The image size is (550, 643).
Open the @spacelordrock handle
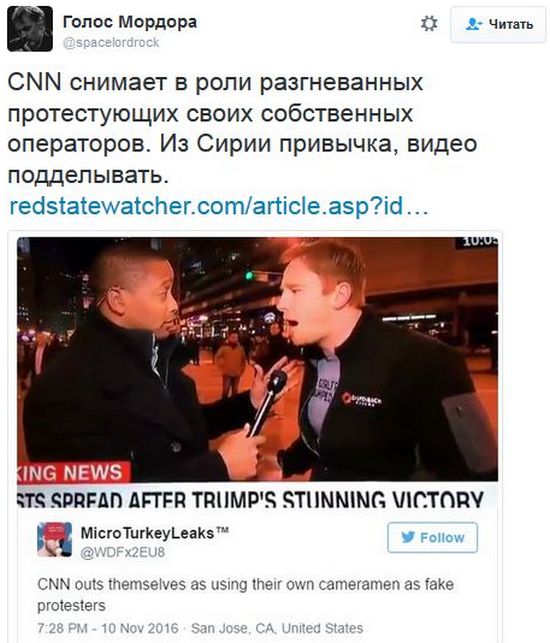click(x=111, y=43)
